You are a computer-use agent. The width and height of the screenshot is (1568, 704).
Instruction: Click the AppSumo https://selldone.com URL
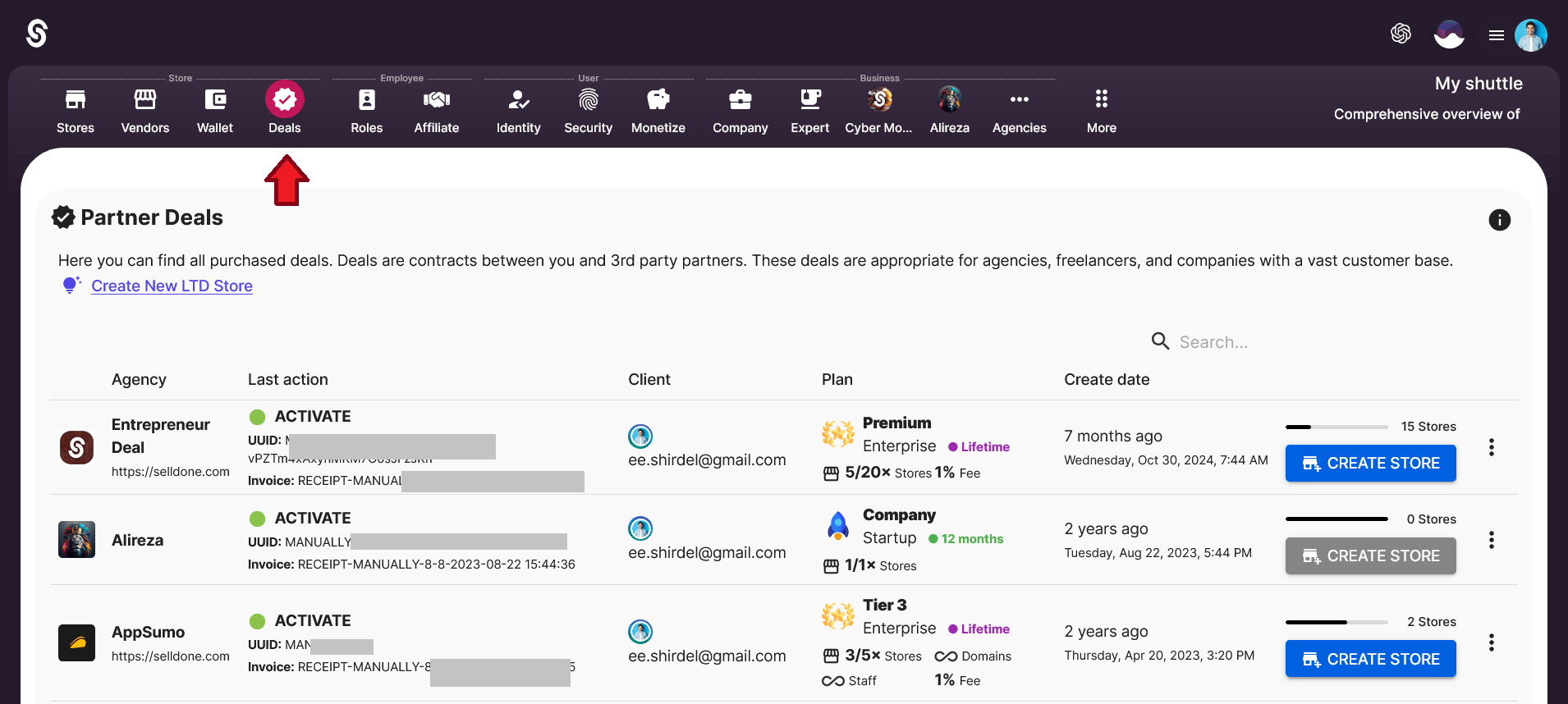pyautogui.click(x=171, y=656)
